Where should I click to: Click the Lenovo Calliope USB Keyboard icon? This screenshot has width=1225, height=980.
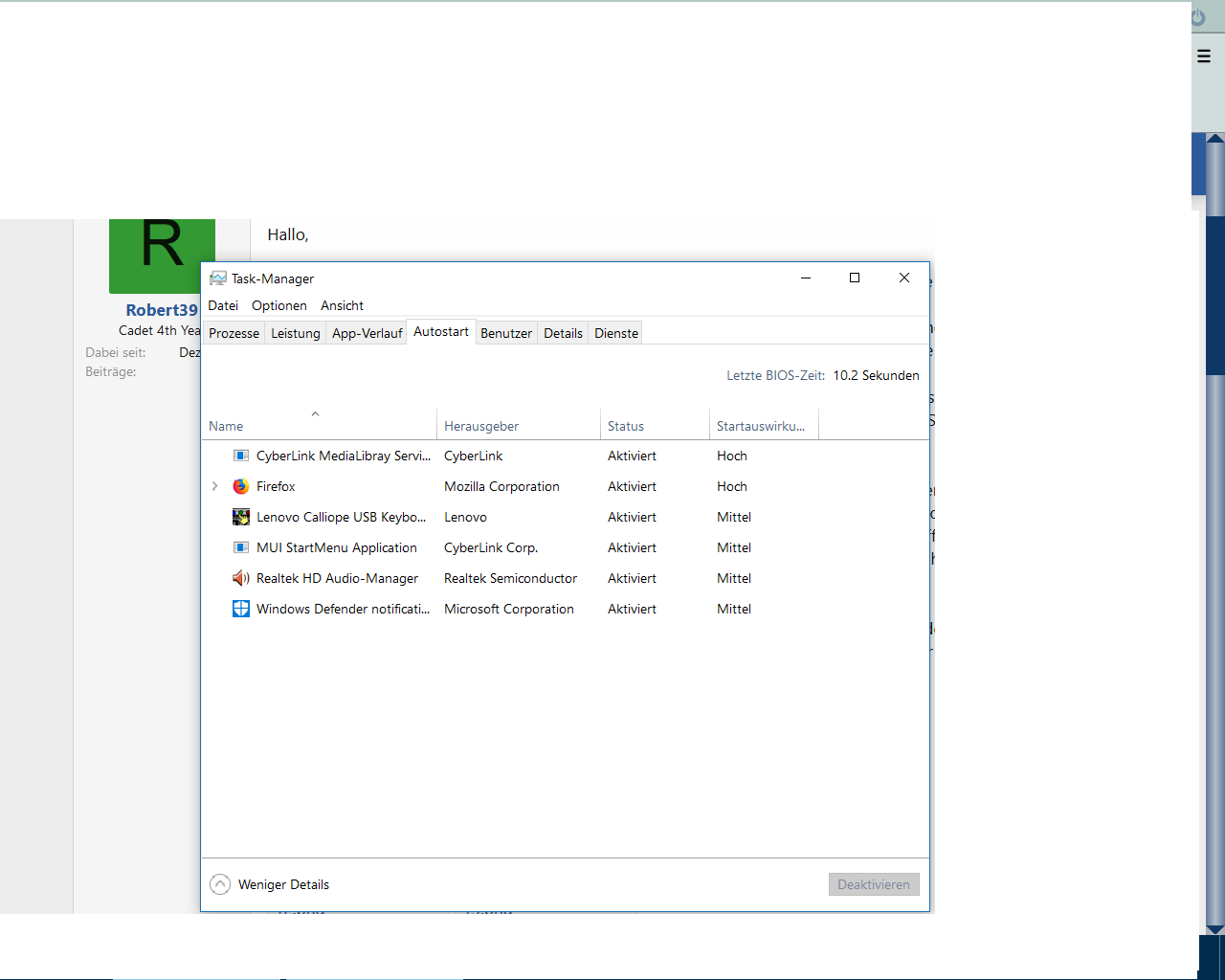(x=241, y=517)
